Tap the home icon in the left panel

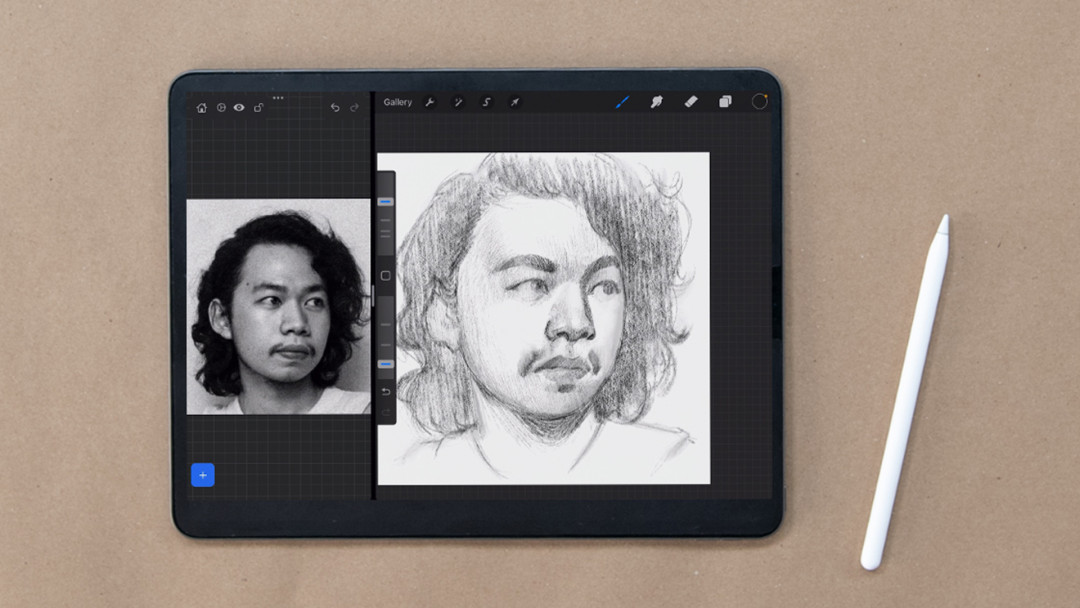(x=203, y=107)
